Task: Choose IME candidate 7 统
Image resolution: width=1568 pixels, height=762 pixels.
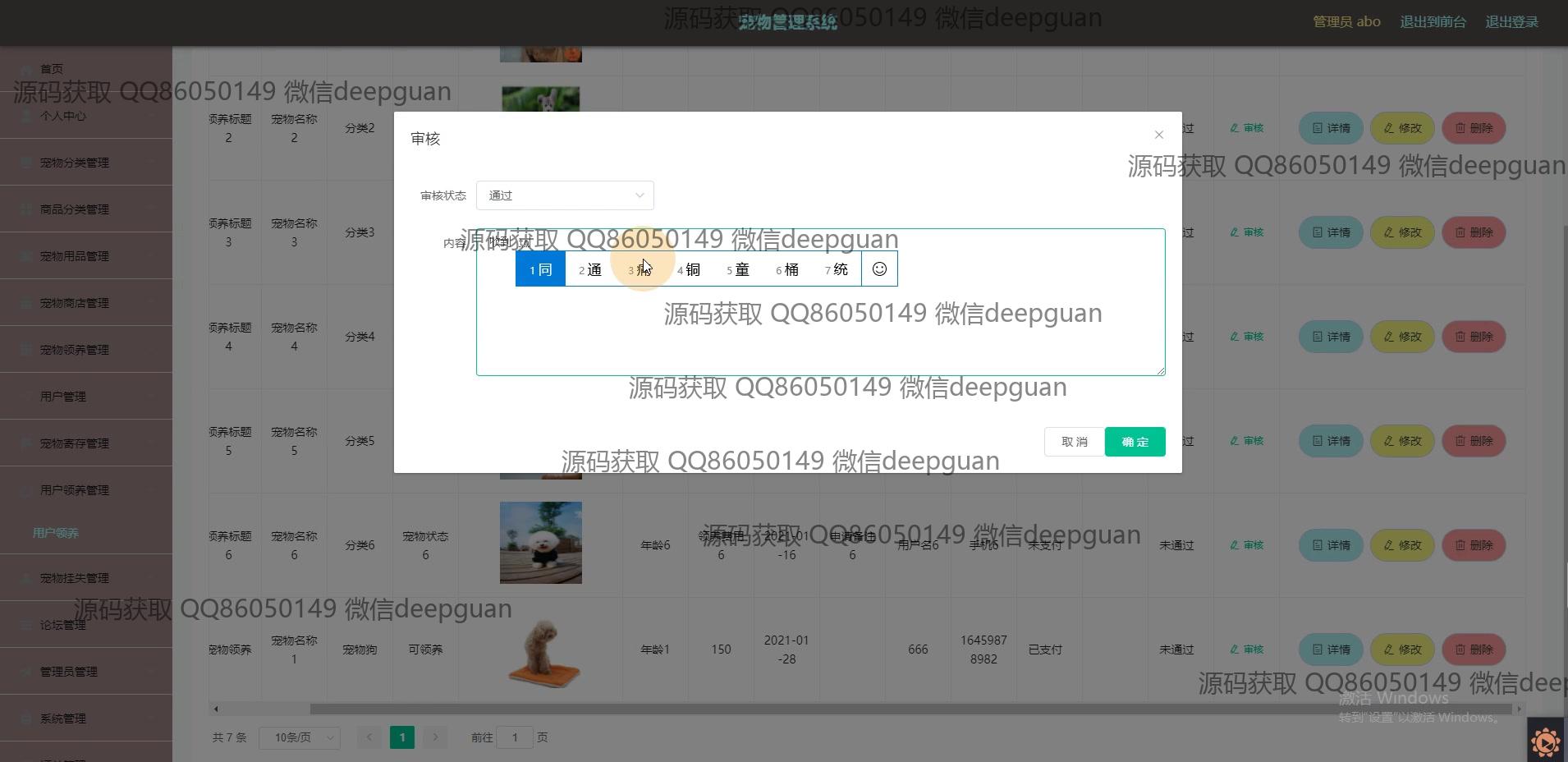Action: tap(837, 269)
